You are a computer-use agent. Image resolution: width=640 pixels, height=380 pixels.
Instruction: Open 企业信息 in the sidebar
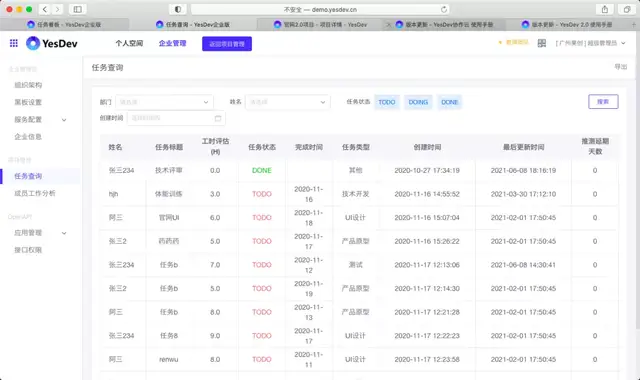[x=28, y=137]
